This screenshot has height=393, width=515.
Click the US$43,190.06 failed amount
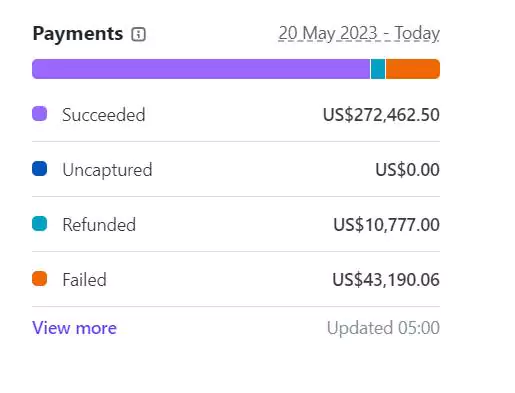(386, 280)
